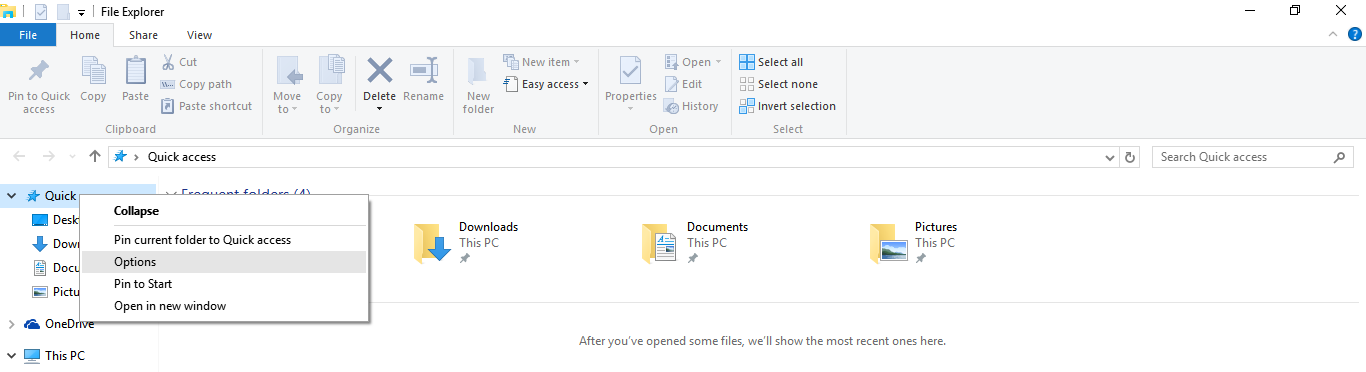The height and width of the screenshot is (372, 1366).
Task: Click Customize Quick Access Toolbar arrow
Action: (81, 12)
